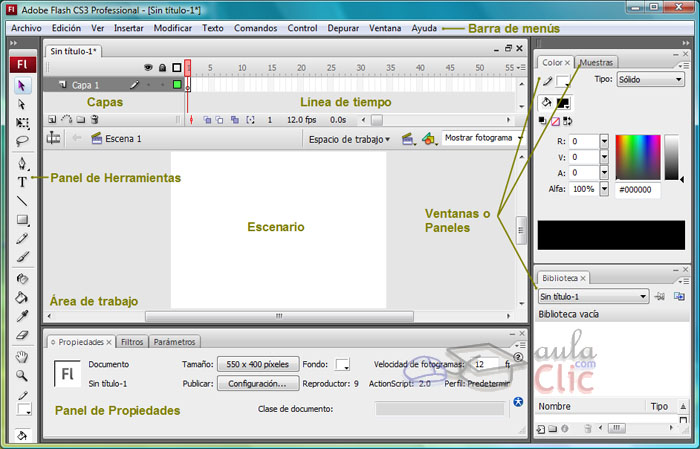Click Clase de documento field

pyautogui.click(x=440, y=409)
